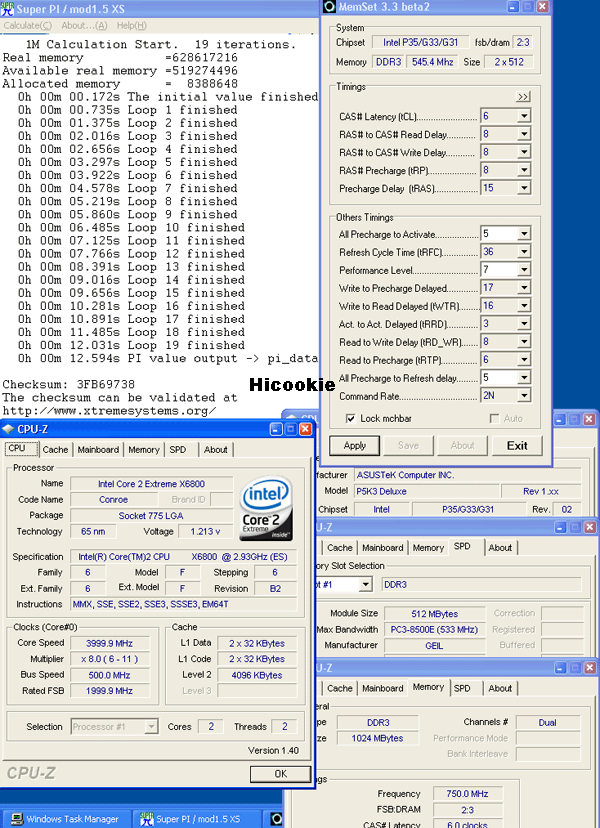Expand the Performance Level dropdown
600x828 pixels.
point(523,270)
